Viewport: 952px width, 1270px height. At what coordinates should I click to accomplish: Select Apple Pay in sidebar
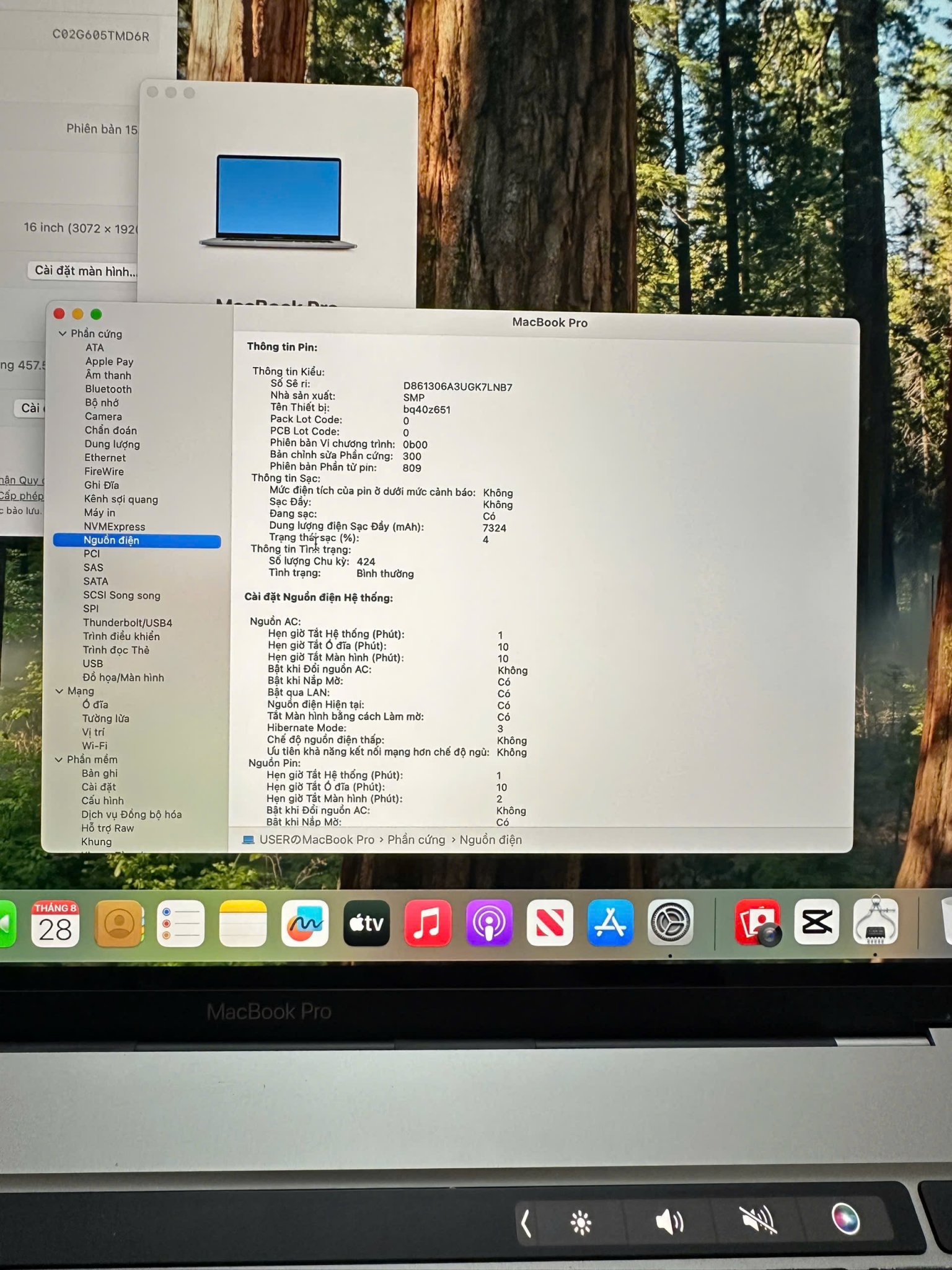(110, 362)
